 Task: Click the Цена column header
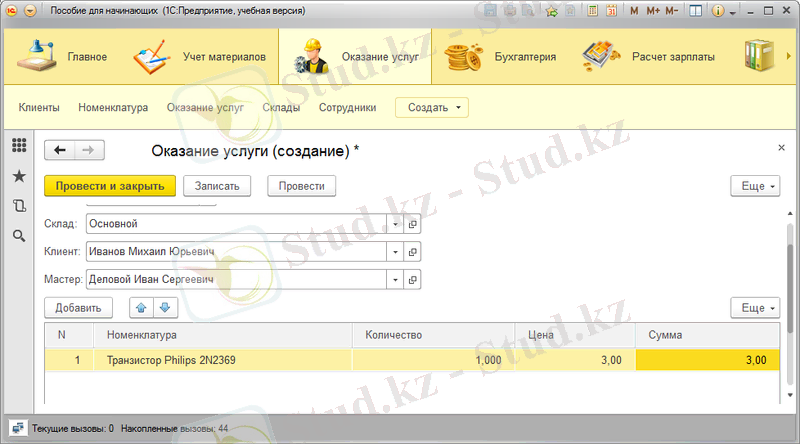point(575,335)
